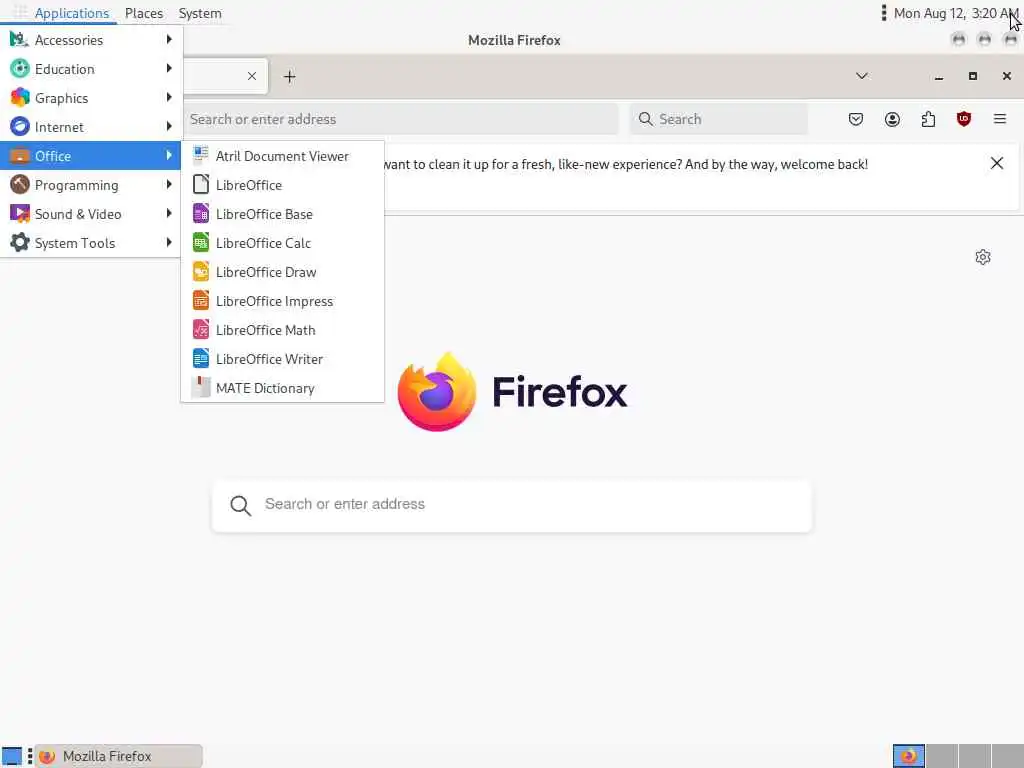The height and width of the screenshot is (768, 1024).
Task: Click the date and time in top panel
Action: point(954,13)
